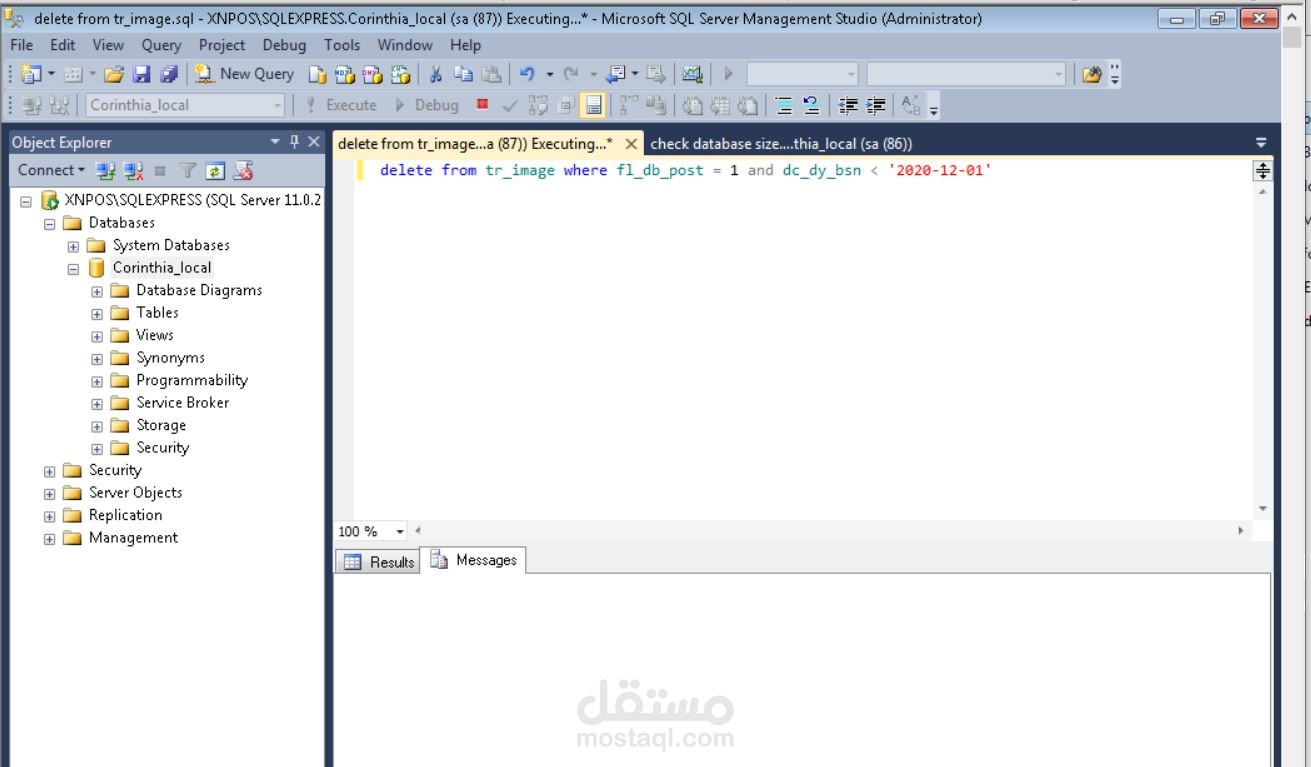The image size is (1311, 767).
Task: Click the Stop Activity icon in Object Explorer
Action: (x=160, y=171)
